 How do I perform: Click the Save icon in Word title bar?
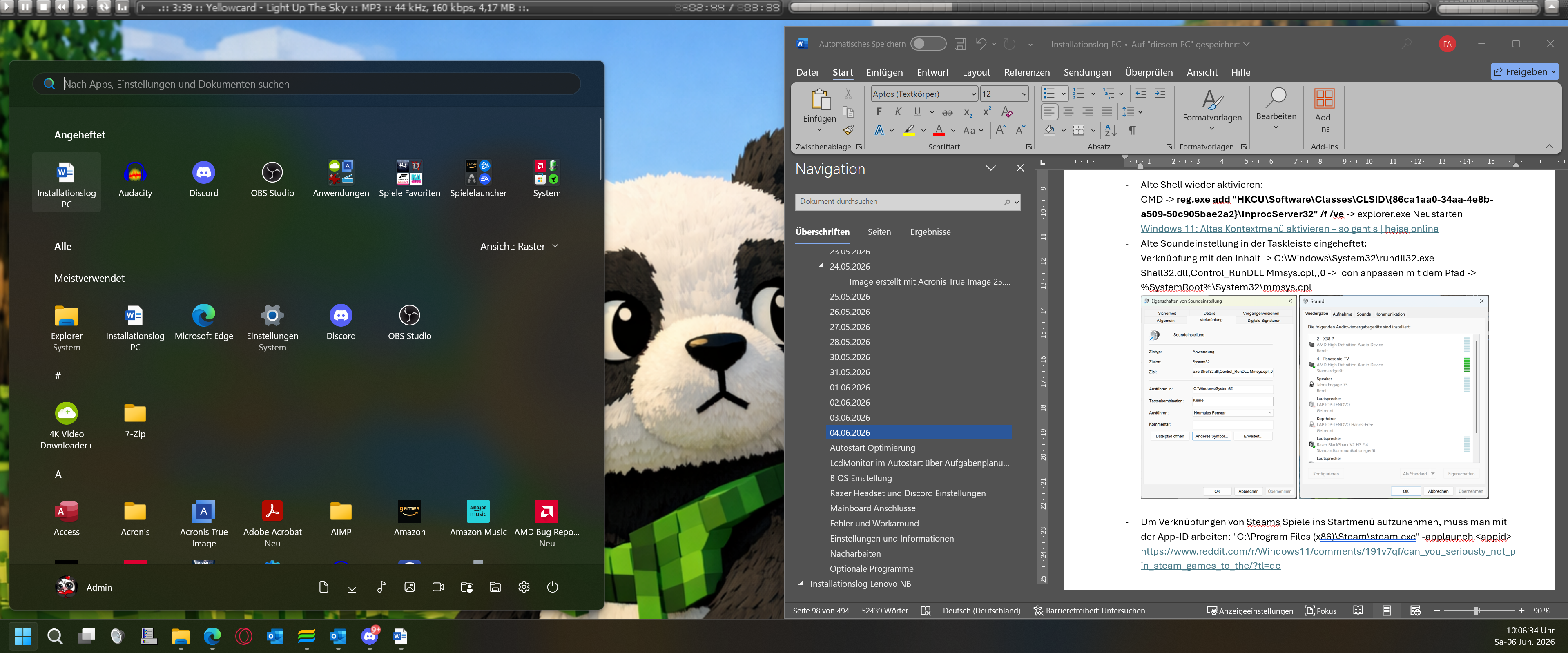point(960,44)
